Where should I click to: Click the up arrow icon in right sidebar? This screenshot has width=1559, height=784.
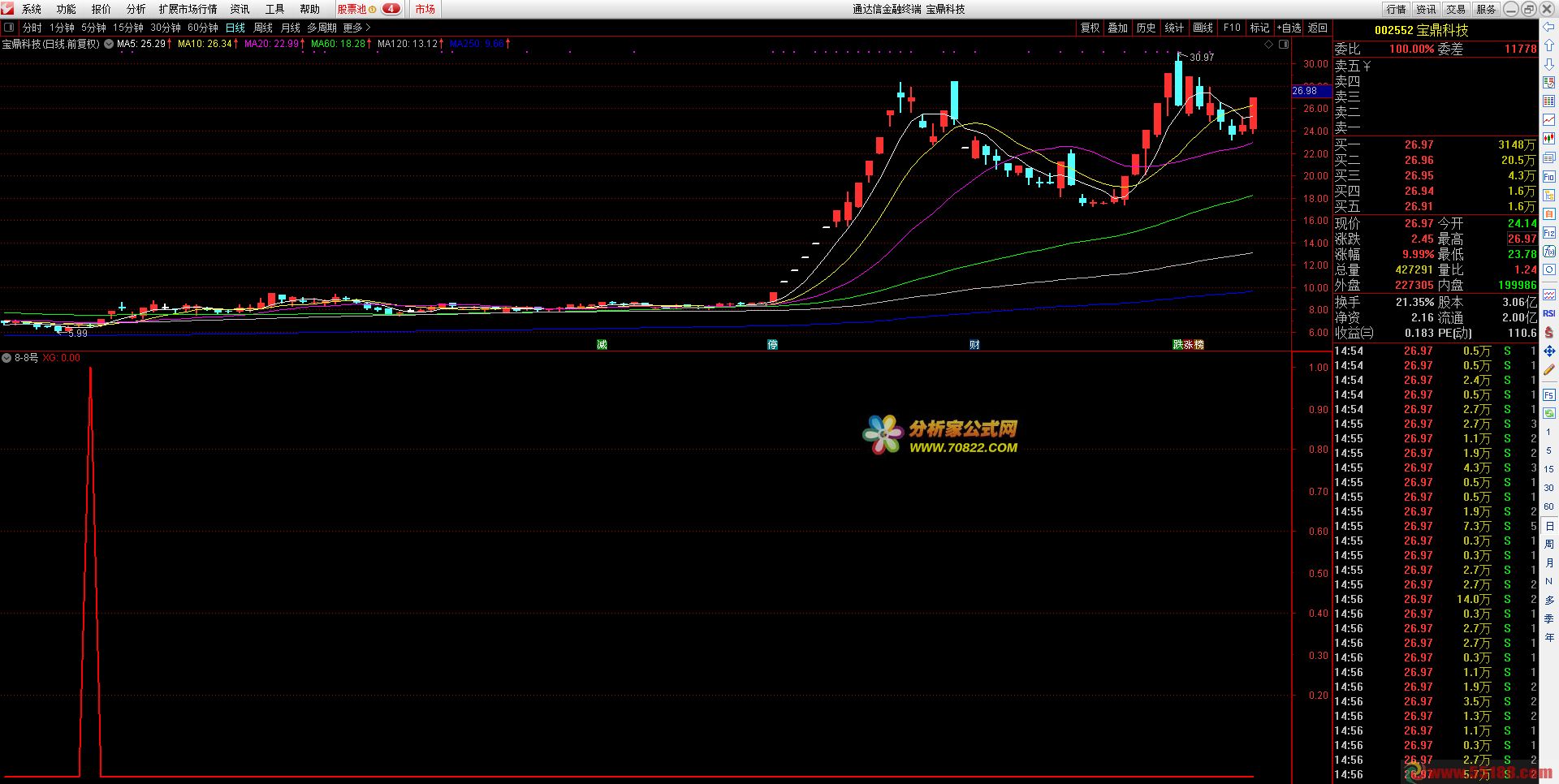[1548, 45]
